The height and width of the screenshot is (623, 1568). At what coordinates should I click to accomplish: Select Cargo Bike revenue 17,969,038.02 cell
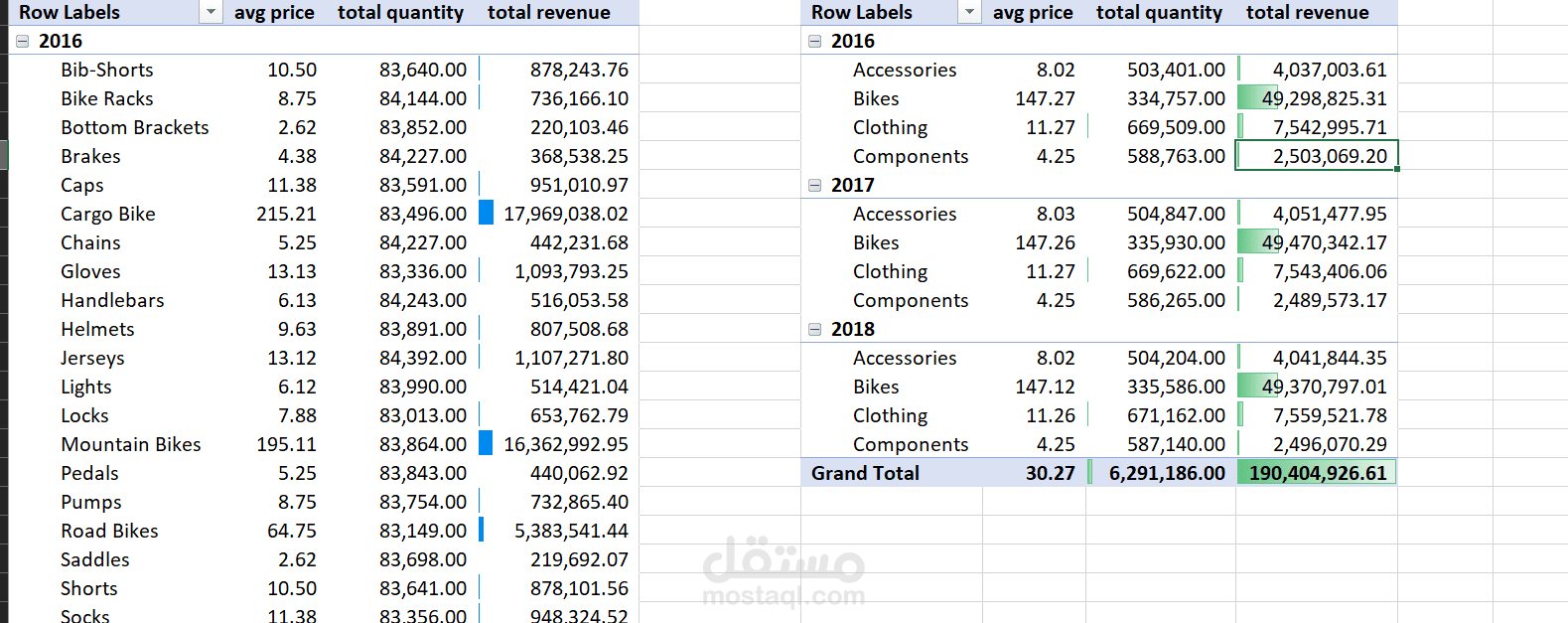click(558, 215)
